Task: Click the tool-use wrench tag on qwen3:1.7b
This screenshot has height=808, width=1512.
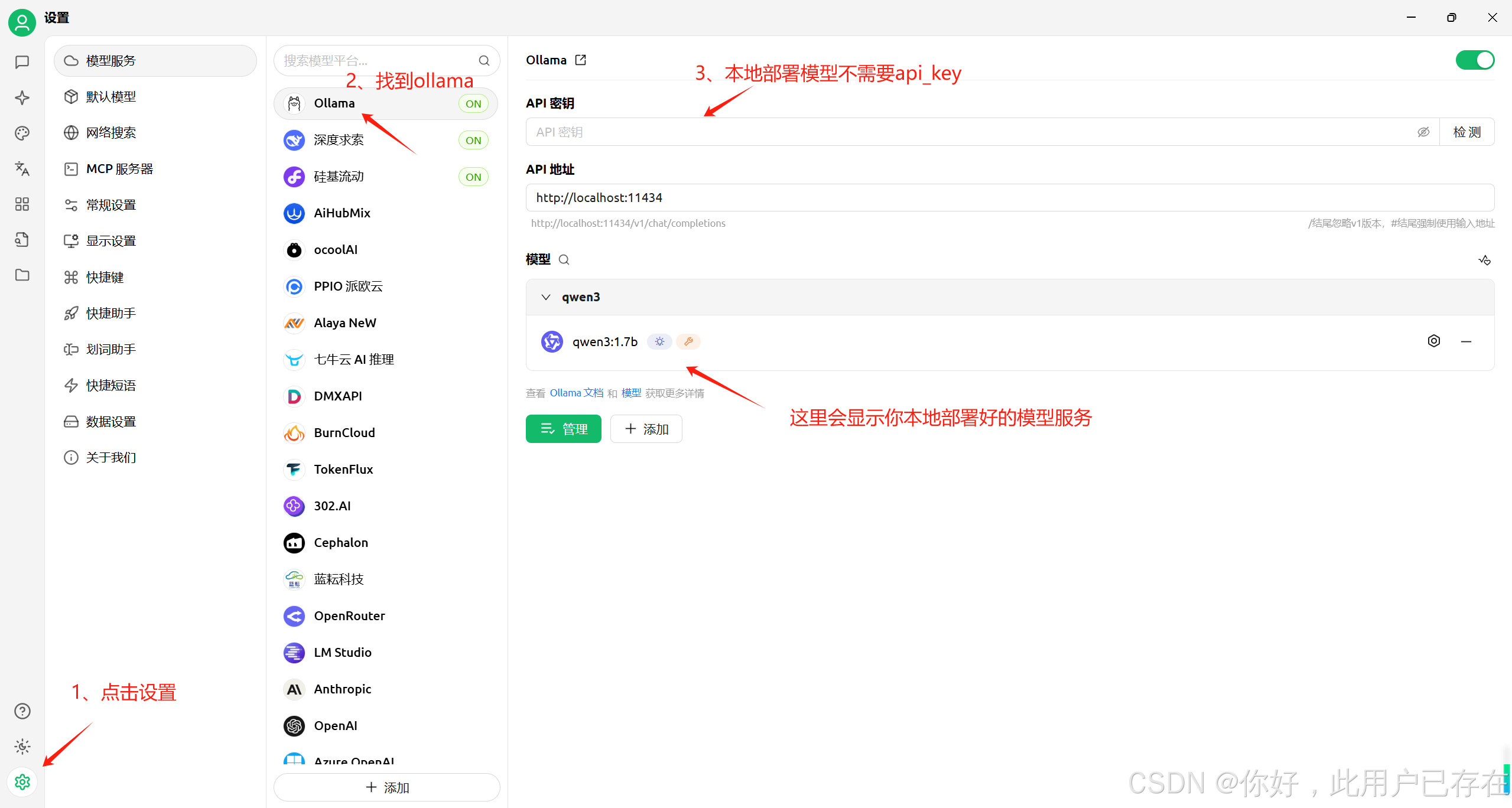Action: [688, 341]
